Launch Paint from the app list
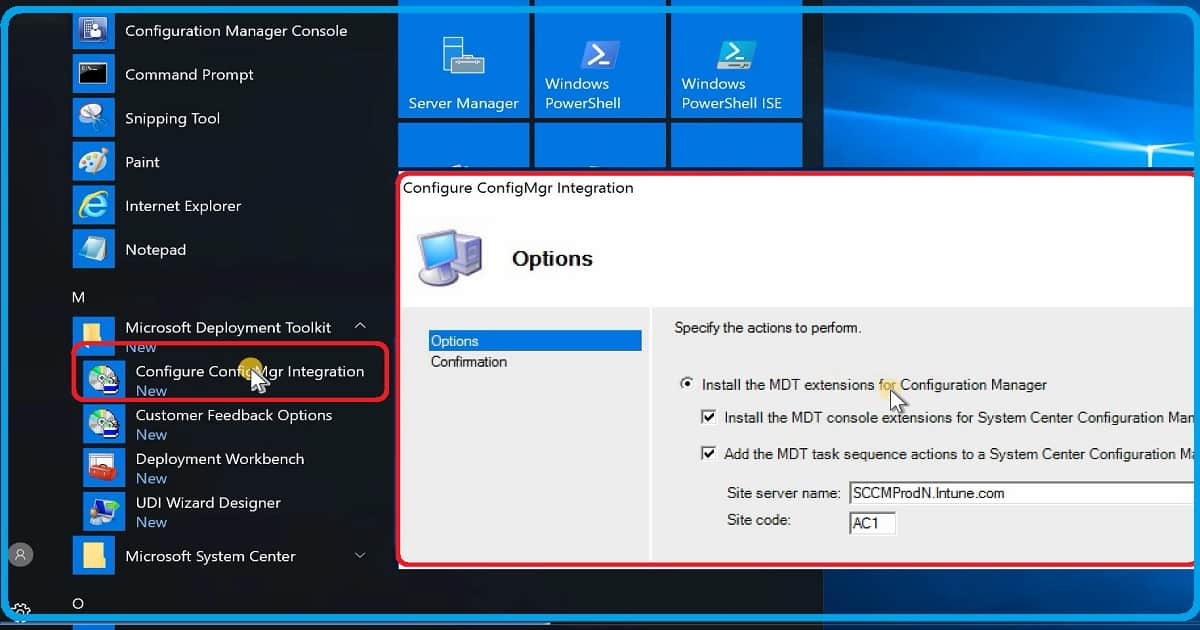Screen dimensions: 1200x630 click(x=94, y=162)
